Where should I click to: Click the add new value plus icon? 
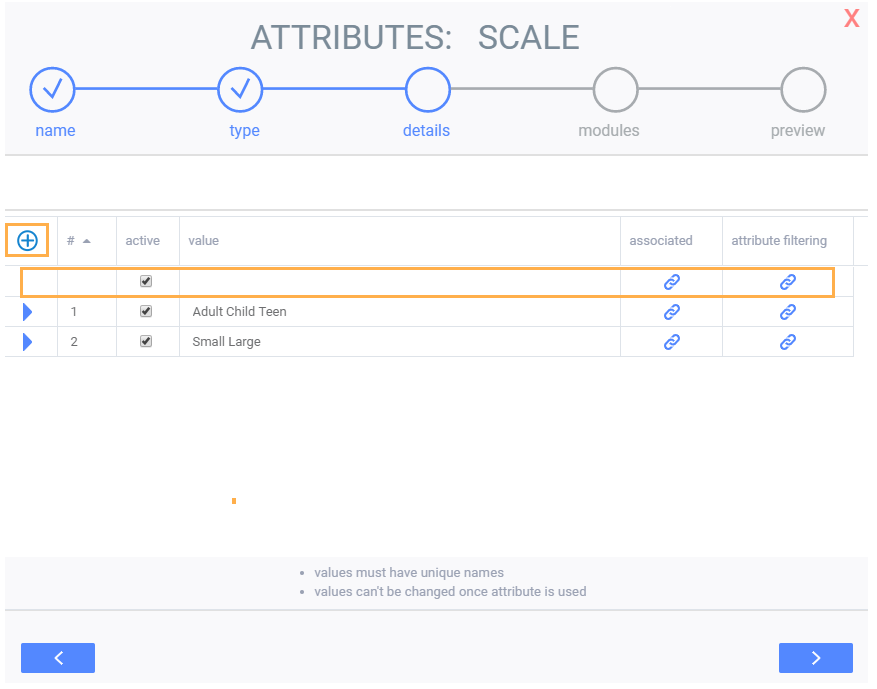[27, 241]
